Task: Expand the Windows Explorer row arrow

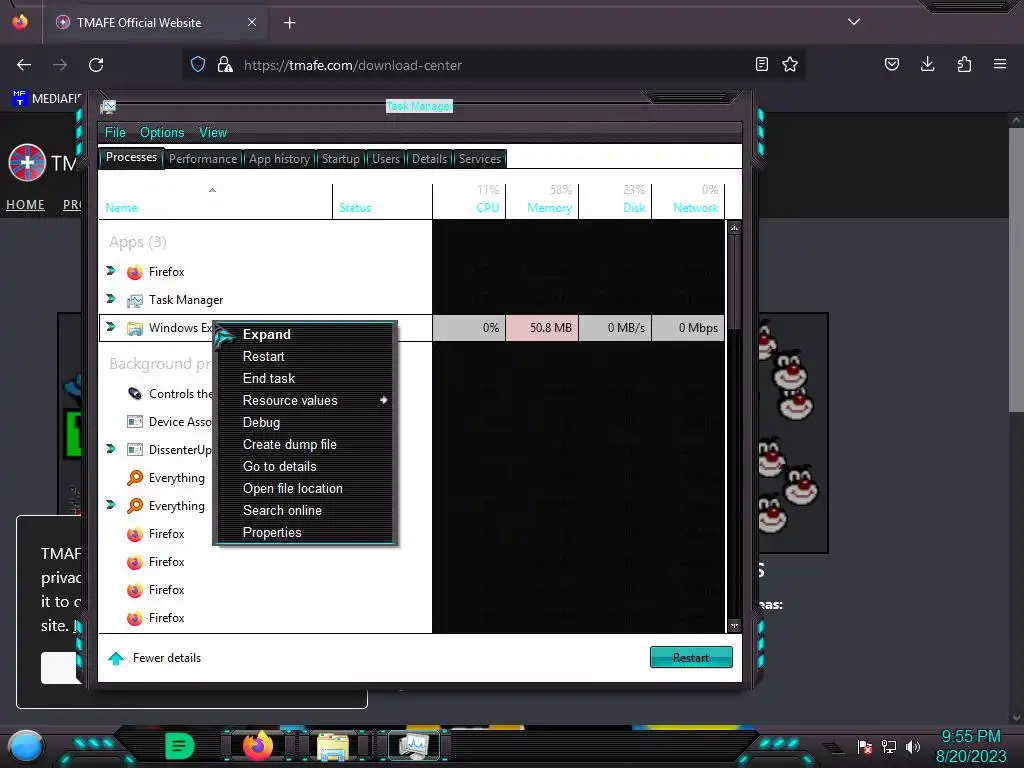Action: 111,327
